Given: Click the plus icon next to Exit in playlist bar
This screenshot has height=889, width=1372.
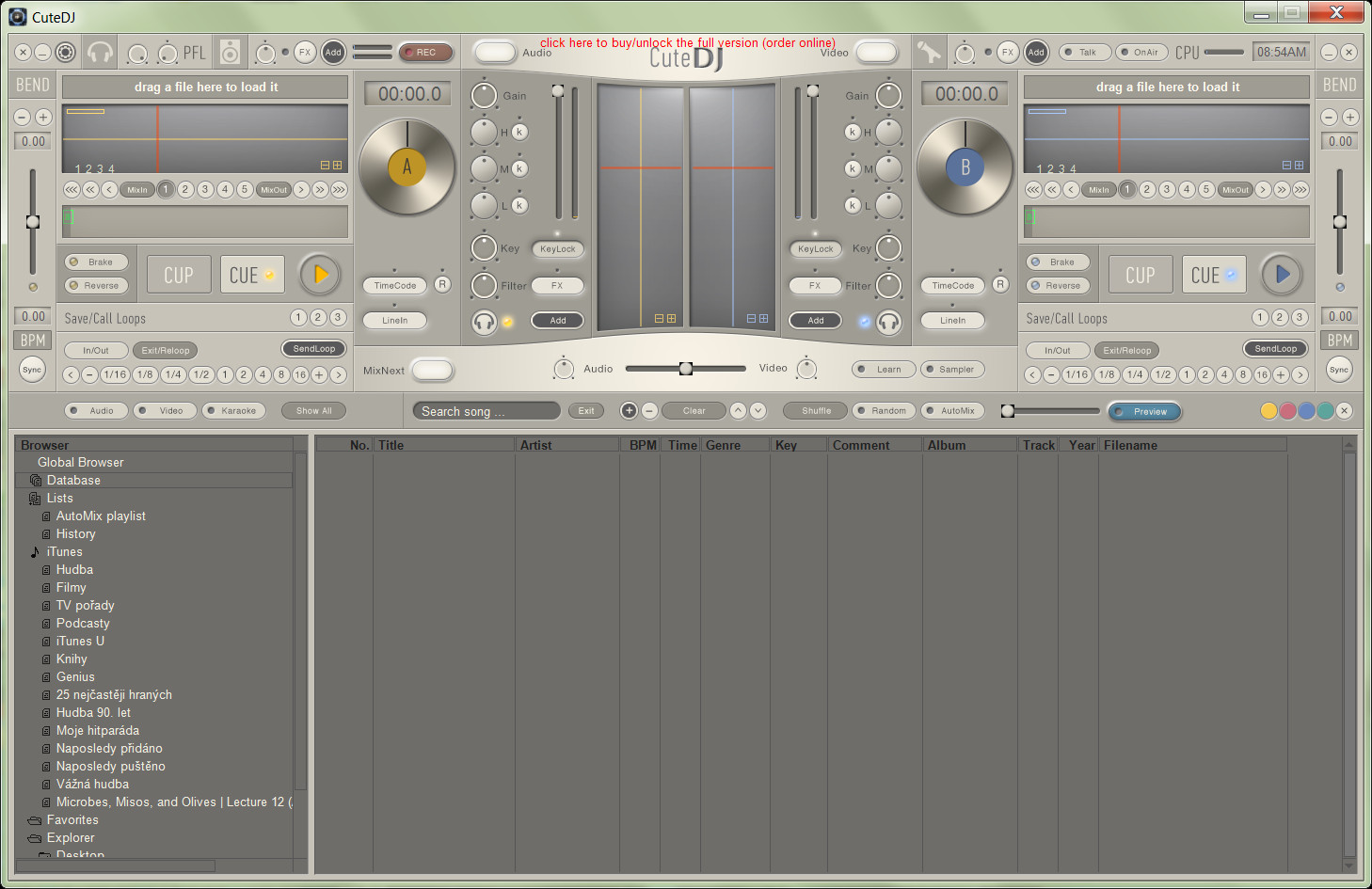Looking at the screenshot, I should (x=629, y=410).
